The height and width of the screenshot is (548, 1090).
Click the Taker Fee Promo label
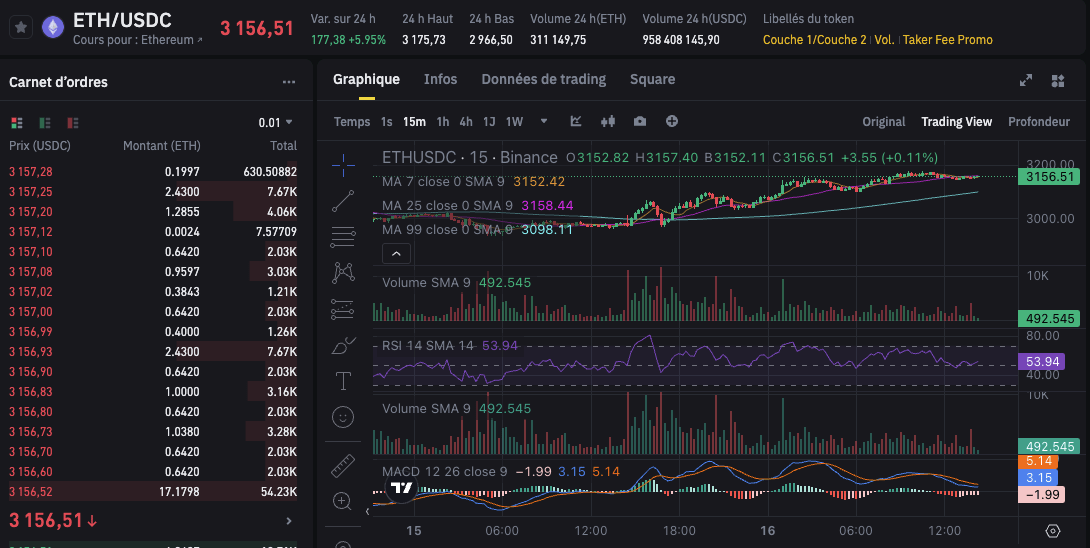[947, 40]
